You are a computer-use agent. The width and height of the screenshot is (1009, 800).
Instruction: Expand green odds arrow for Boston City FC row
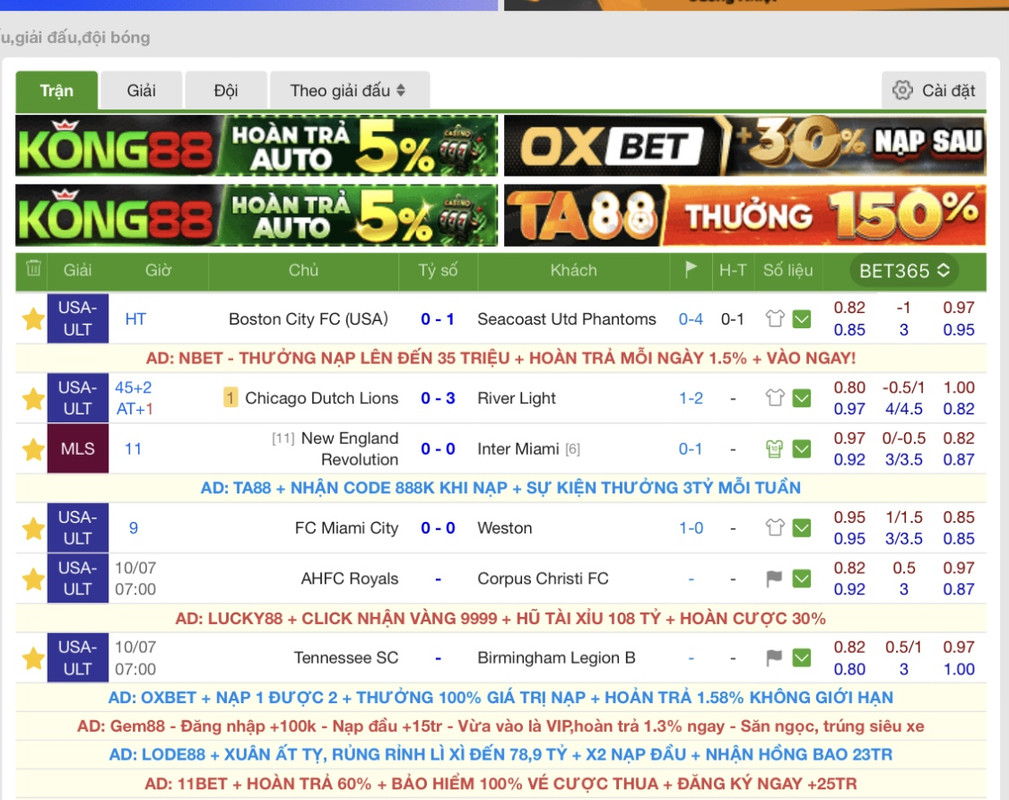[802, 319]
